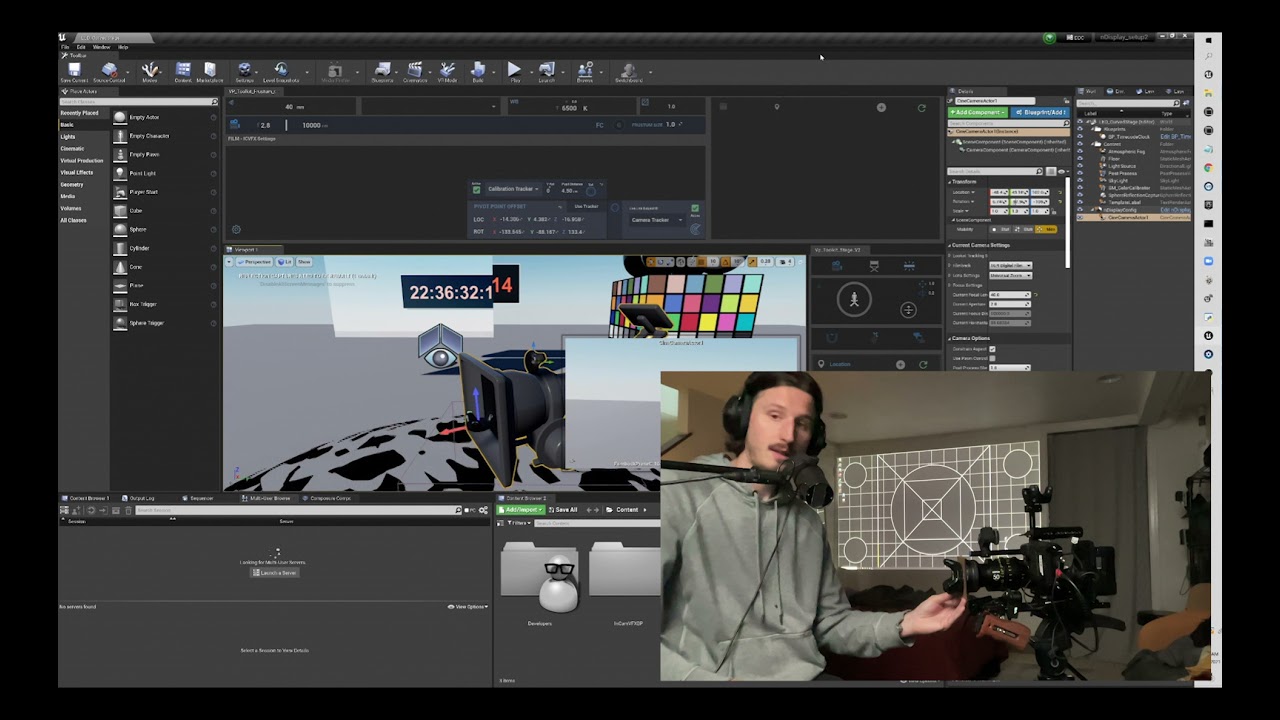The height and width of the screenshot is (720, 1280).
Task: Open the Marketplace toolbar icon
Action: pos(210,71)
